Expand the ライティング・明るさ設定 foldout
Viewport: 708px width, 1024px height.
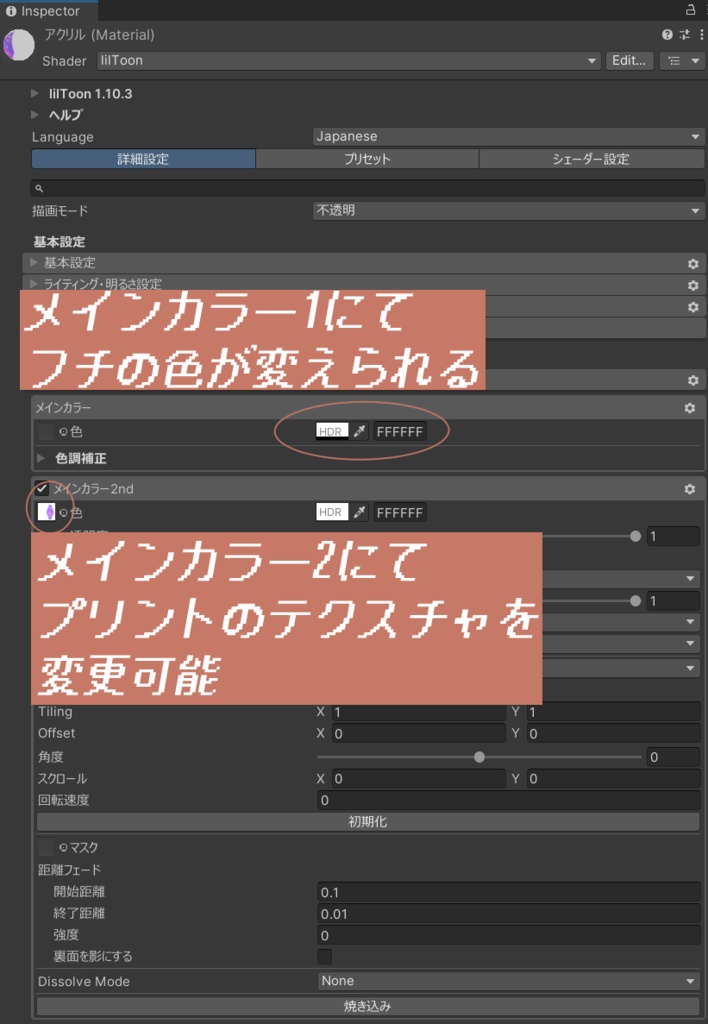click(34, 283)
